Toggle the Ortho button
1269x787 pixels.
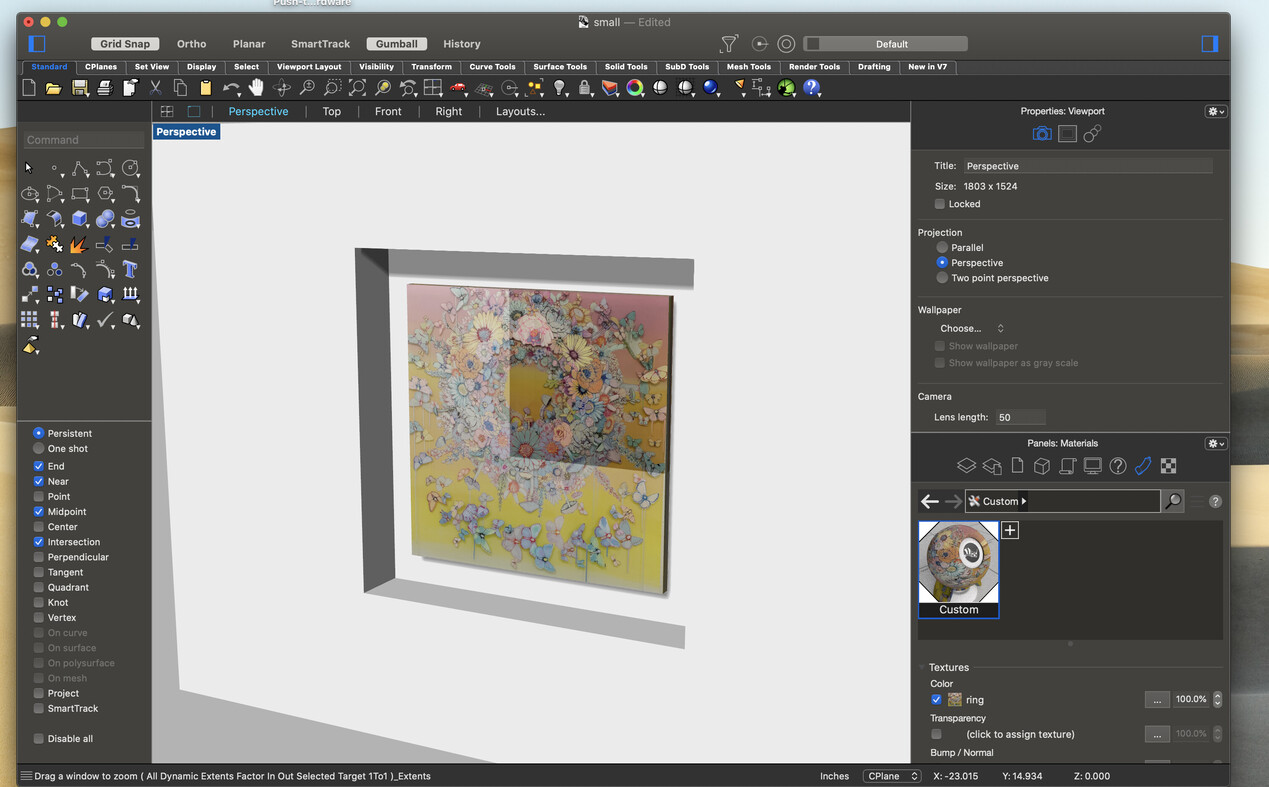click(x=191, y=44)
